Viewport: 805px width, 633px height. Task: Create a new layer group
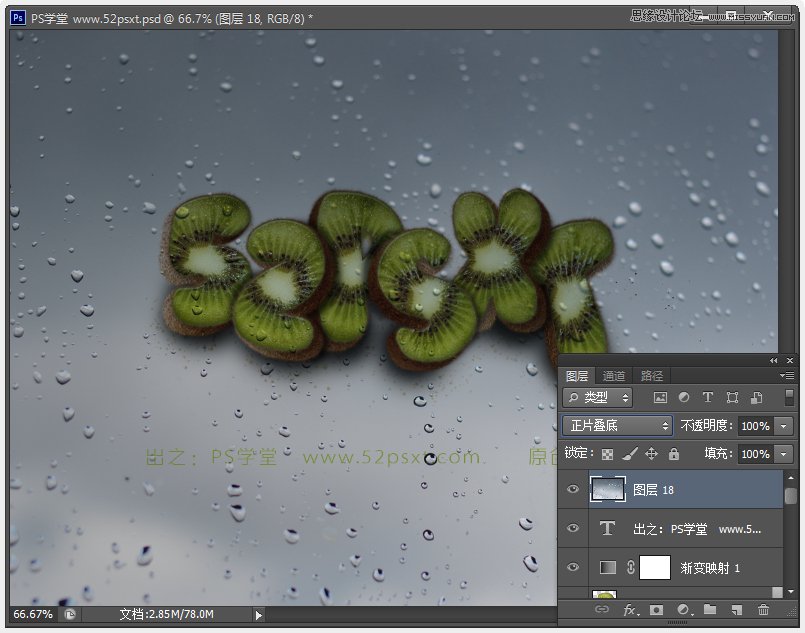pyautogui.click(x=710, y=609)
